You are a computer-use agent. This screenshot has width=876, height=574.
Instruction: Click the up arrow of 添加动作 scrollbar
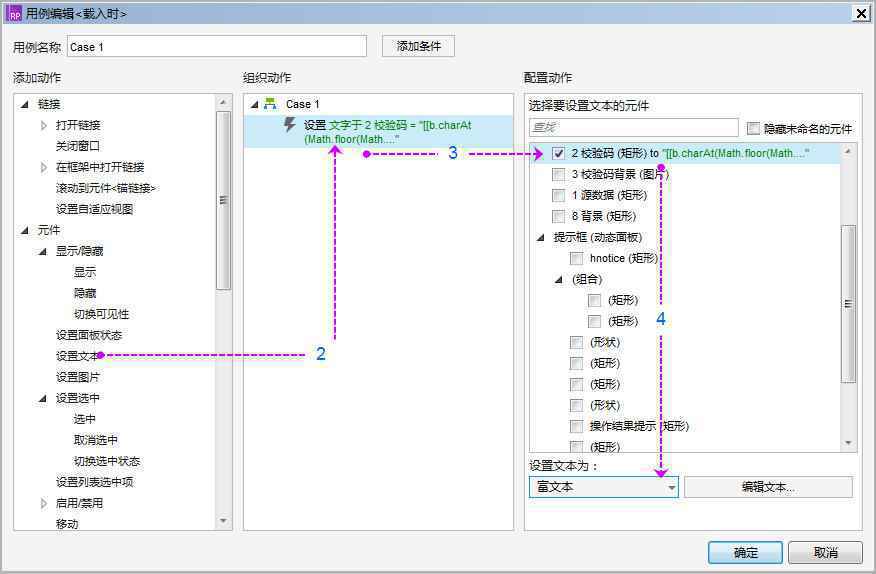[x=223, y=102]
